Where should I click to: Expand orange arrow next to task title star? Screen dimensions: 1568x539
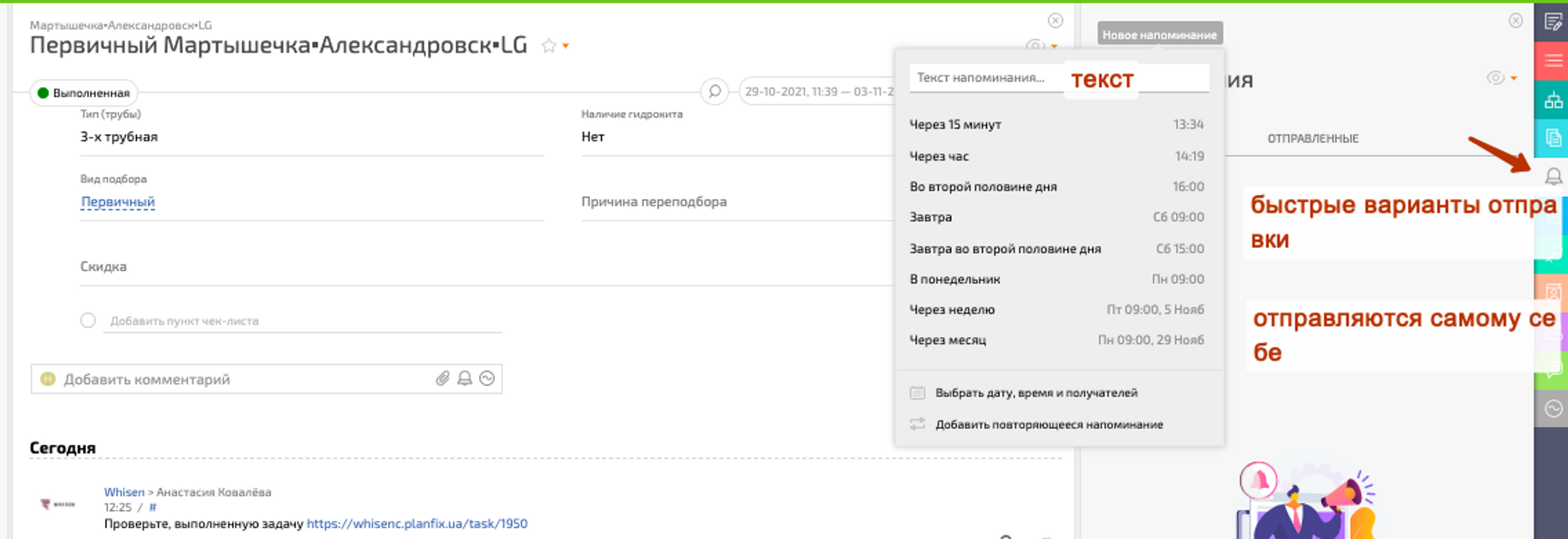(x=566, y=46)
